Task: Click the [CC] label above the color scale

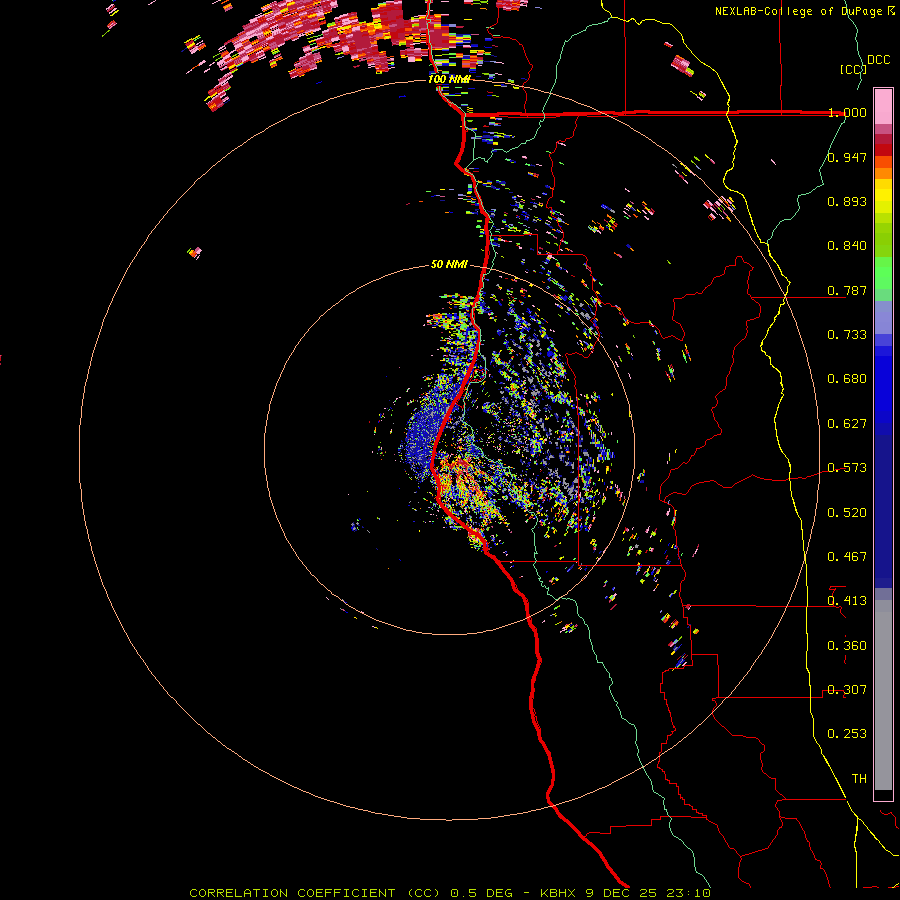Action: (x=854, y=69)
